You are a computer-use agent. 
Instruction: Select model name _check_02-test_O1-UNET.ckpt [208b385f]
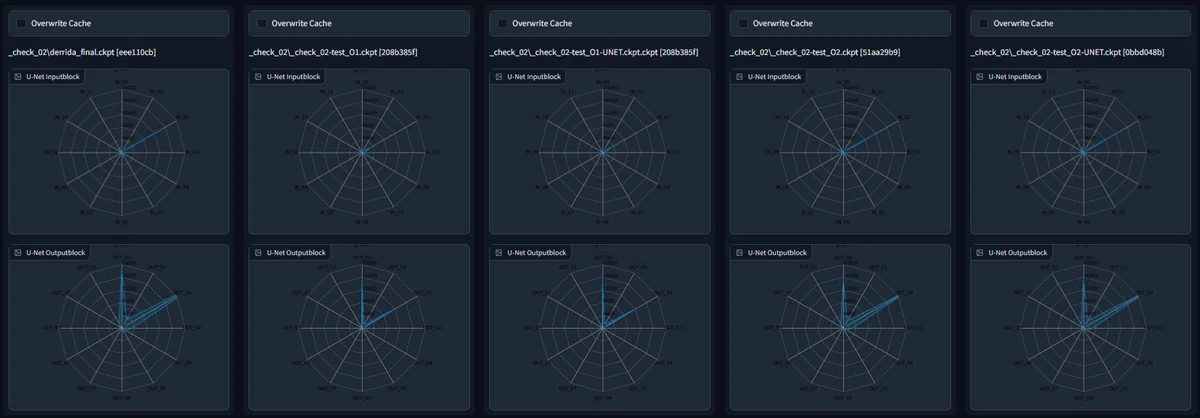click(x=593, y=52)
